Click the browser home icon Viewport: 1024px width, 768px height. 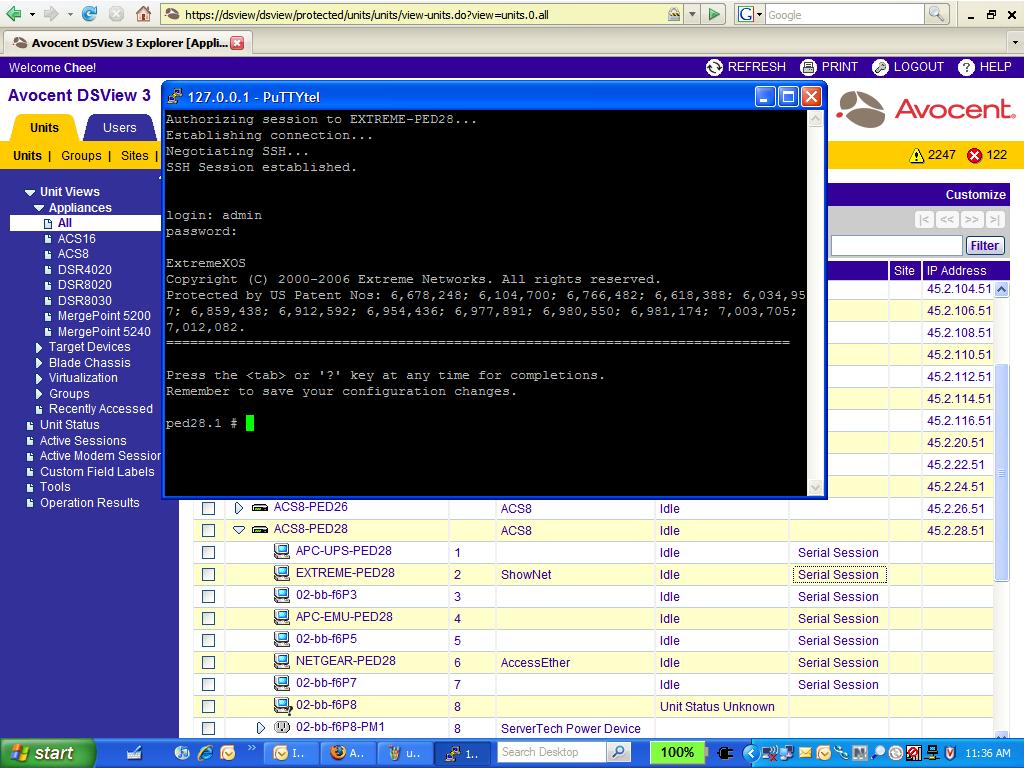144,14
